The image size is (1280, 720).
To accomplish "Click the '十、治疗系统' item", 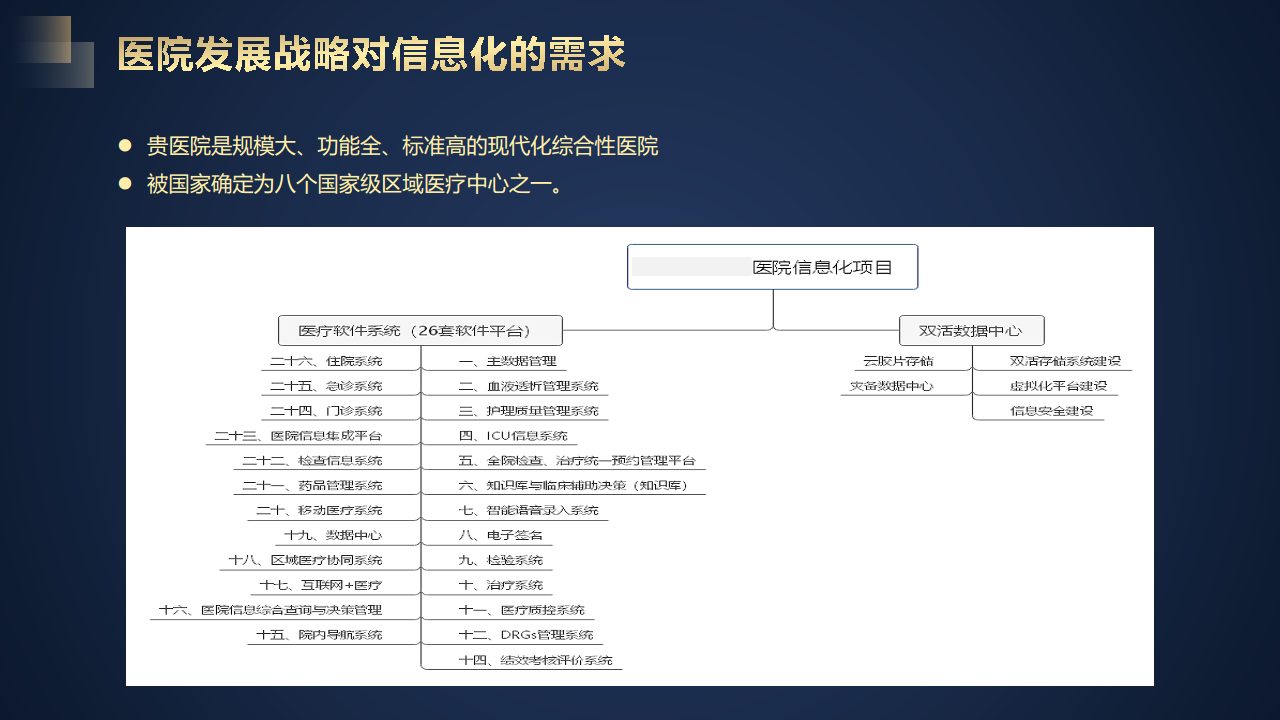I will click(500, 585).
